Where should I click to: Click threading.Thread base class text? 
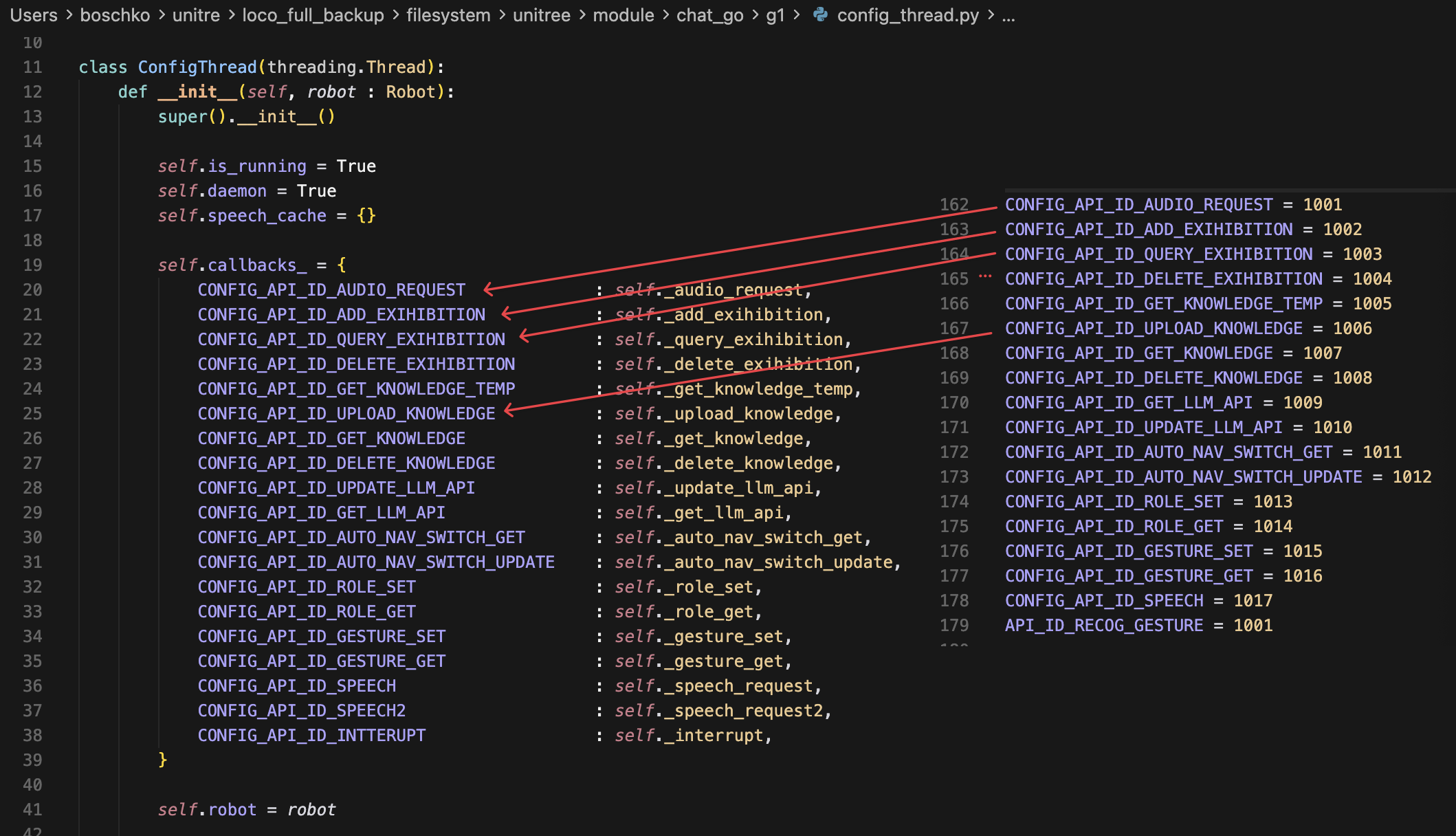pyautogui.click(x=346, y=67)
